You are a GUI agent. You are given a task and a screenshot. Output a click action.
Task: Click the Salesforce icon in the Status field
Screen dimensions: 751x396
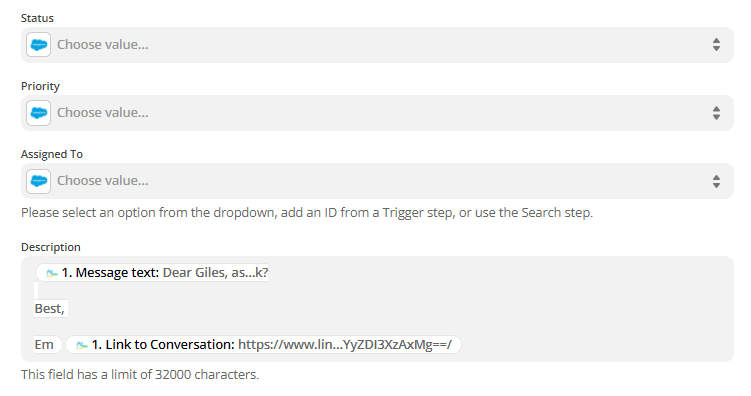[x=38, y=45]
